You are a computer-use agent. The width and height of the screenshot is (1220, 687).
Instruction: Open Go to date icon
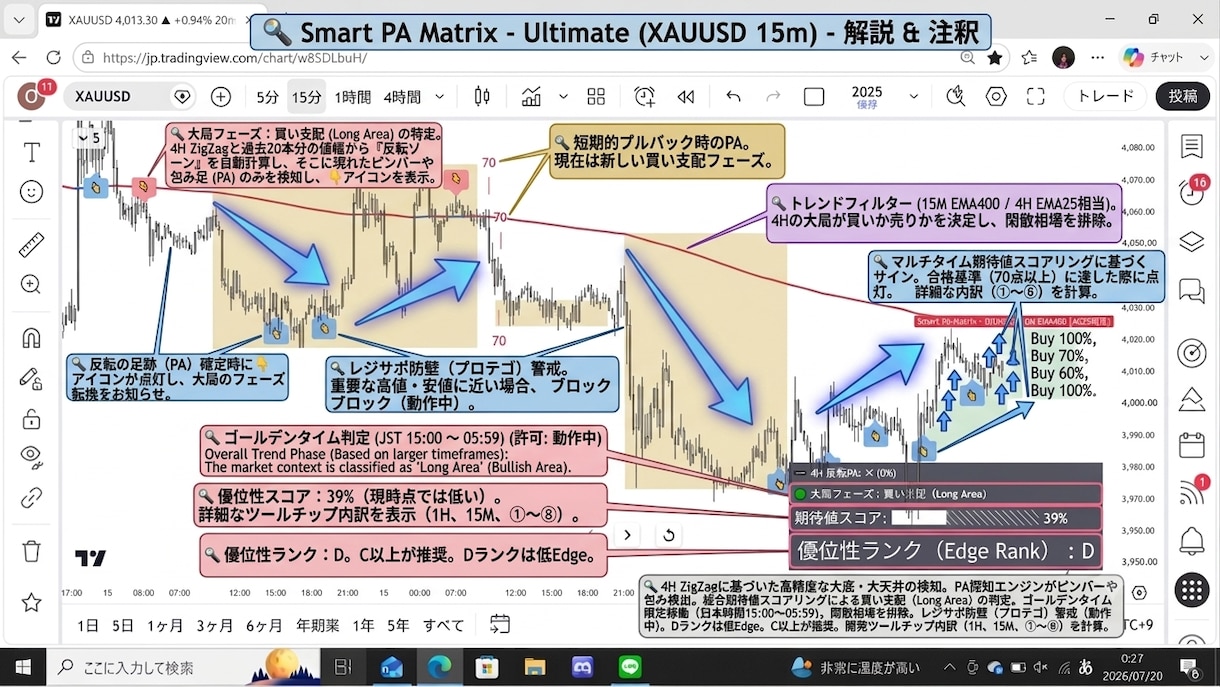pyautogui.click(x=500, y=625)
